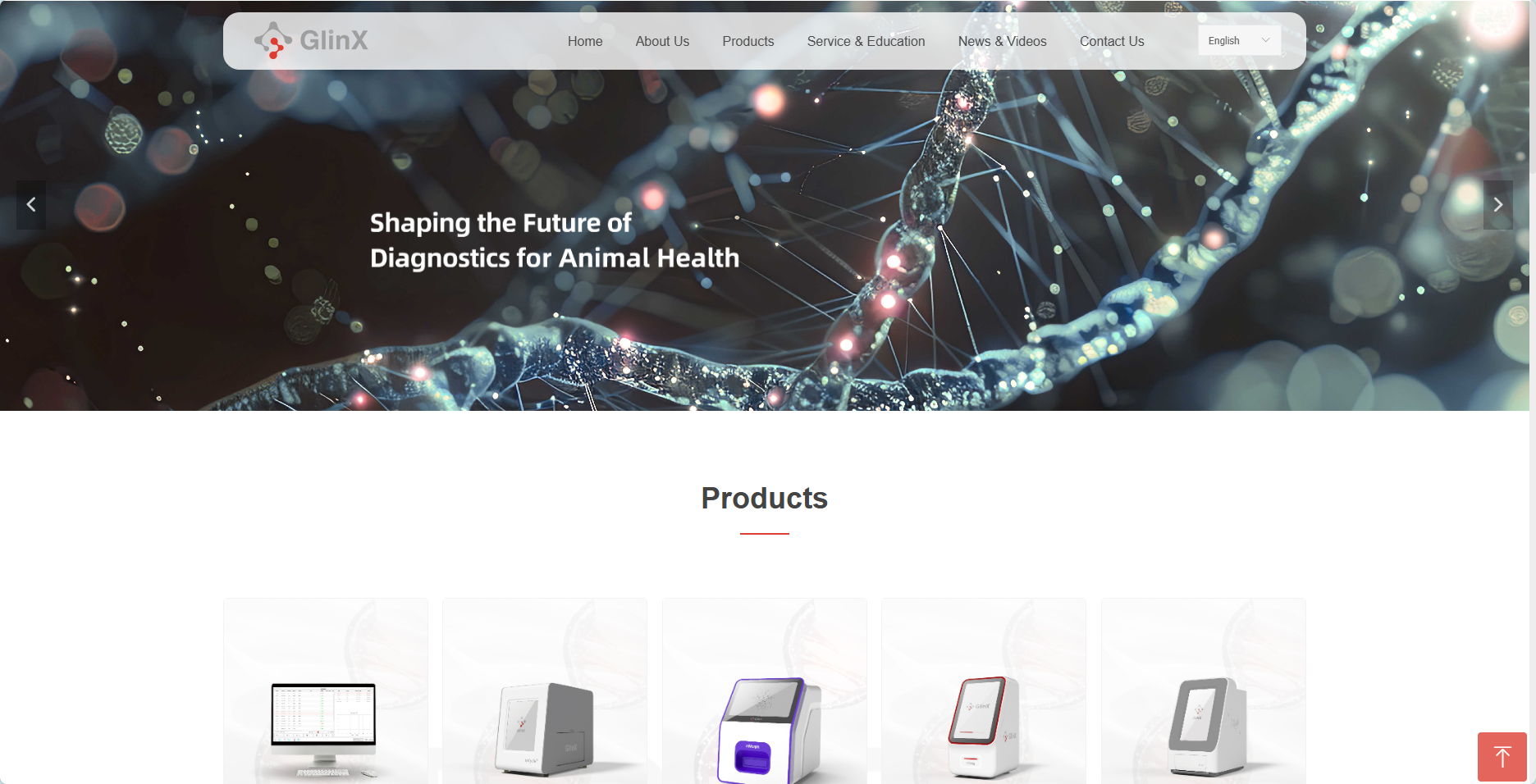This screenshot has width=1536, height=784.
Task: Go to previous banner slide arrow
Action: pyautogui.click(x=31, y=205)
